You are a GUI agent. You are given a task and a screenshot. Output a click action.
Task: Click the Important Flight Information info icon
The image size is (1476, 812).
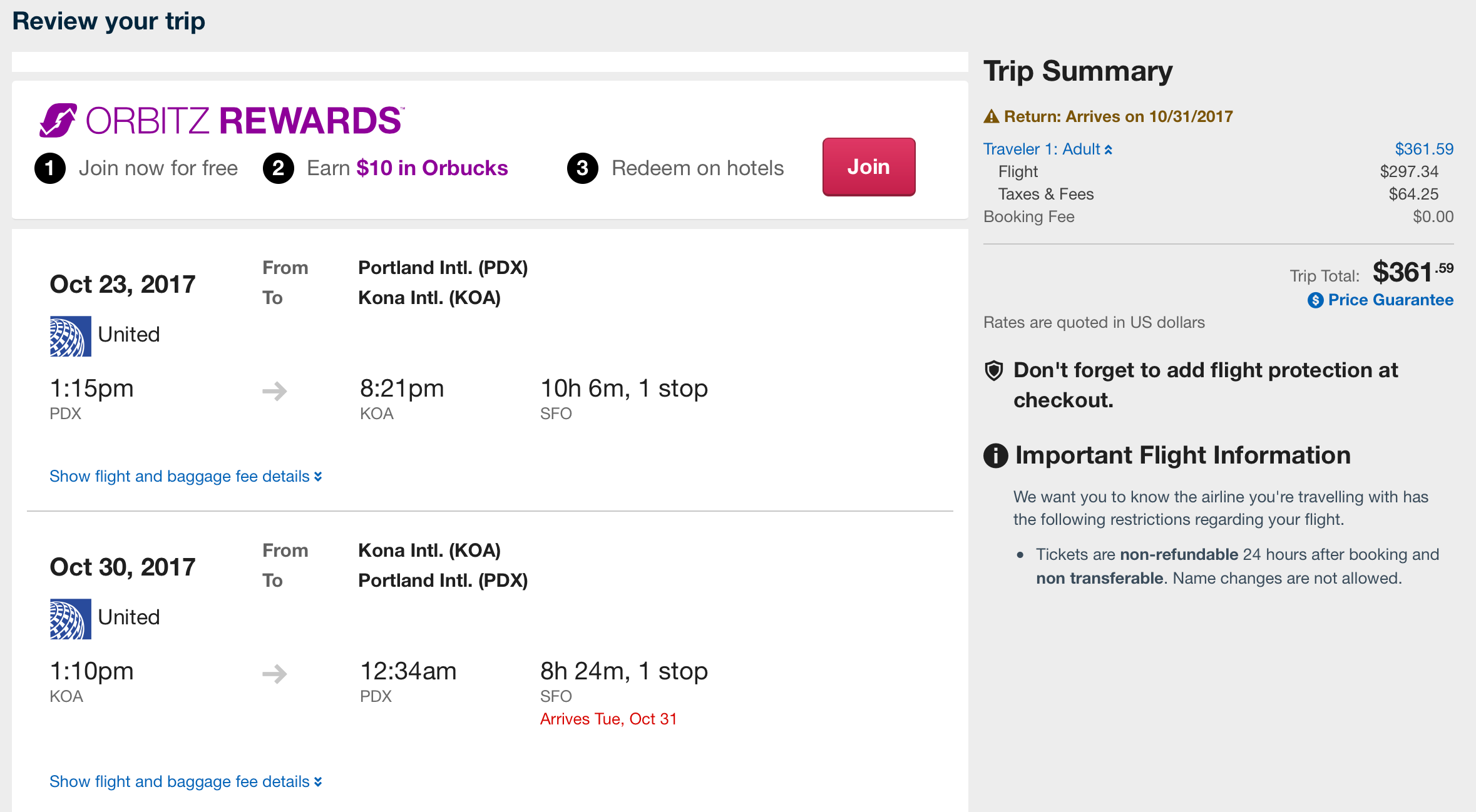coord(995,455)
